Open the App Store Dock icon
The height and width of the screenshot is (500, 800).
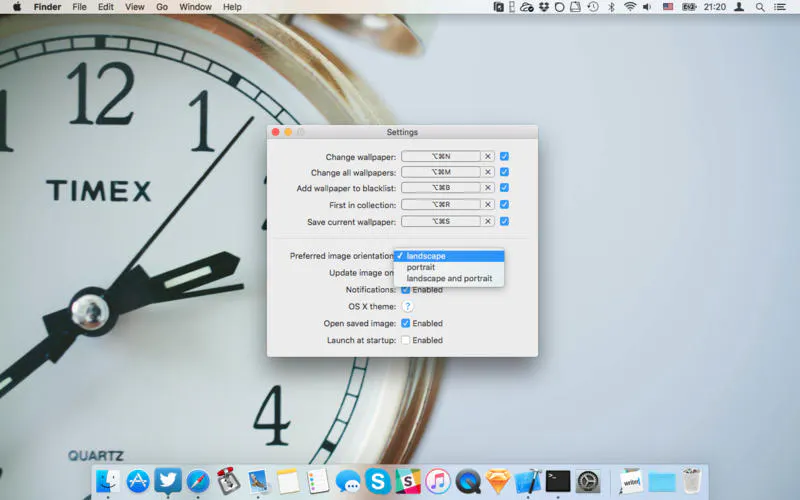tap(138, 481)
